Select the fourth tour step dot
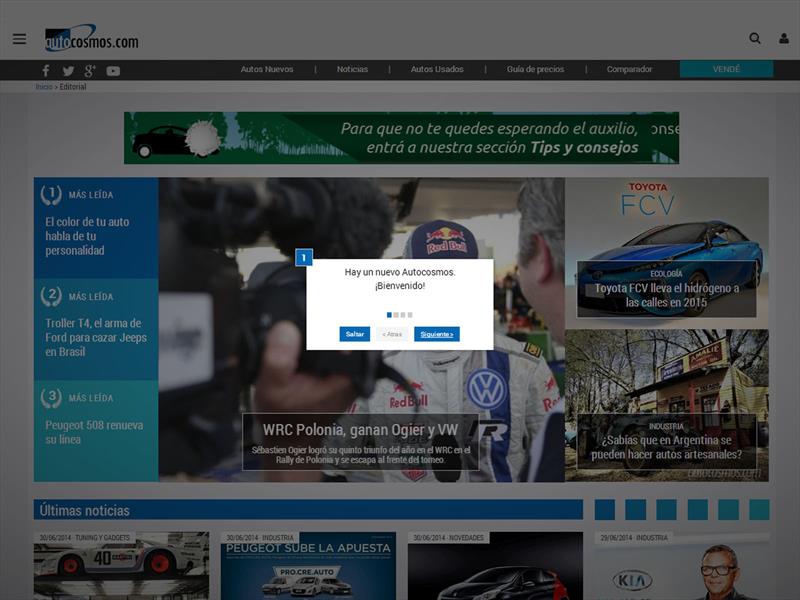 [x=410, y=315]
